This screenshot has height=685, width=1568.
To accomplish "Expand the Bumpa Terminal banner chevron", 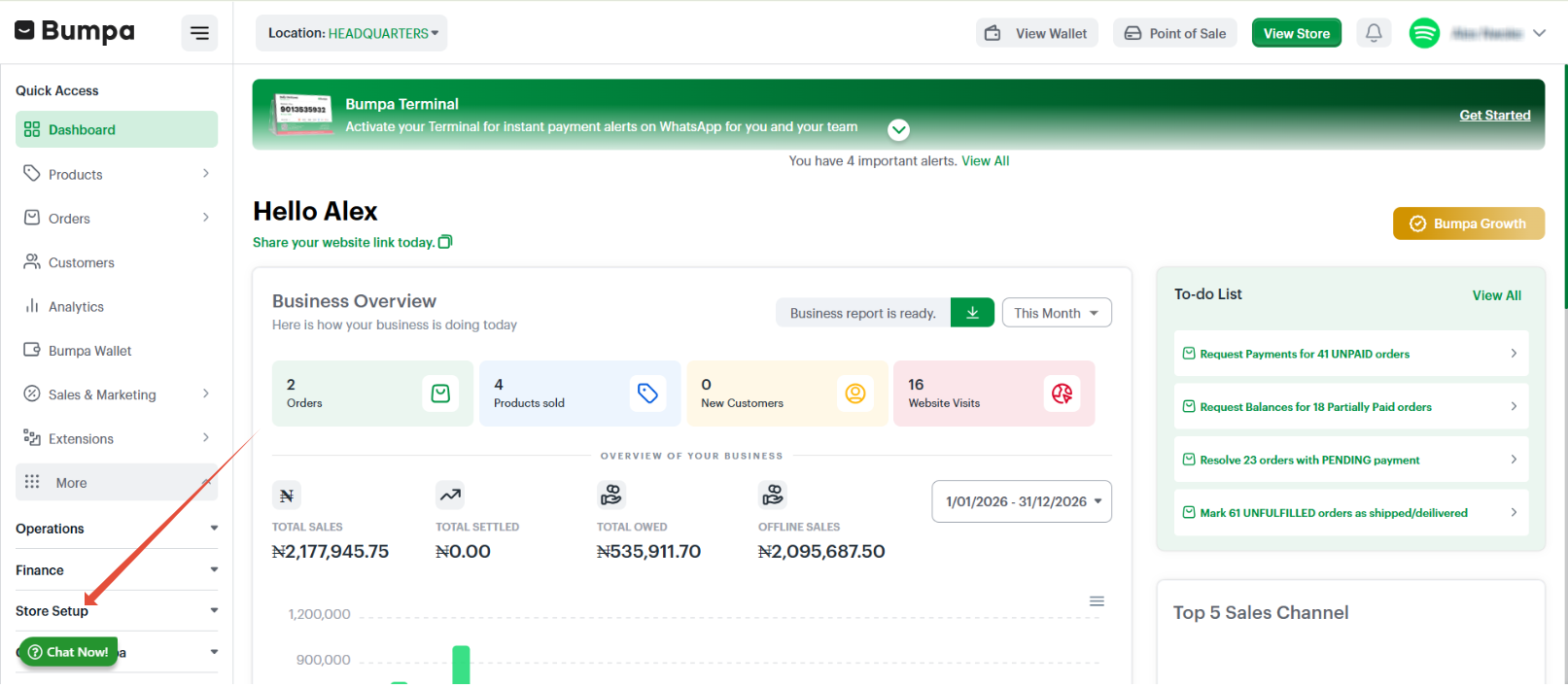I will [899, 129].
